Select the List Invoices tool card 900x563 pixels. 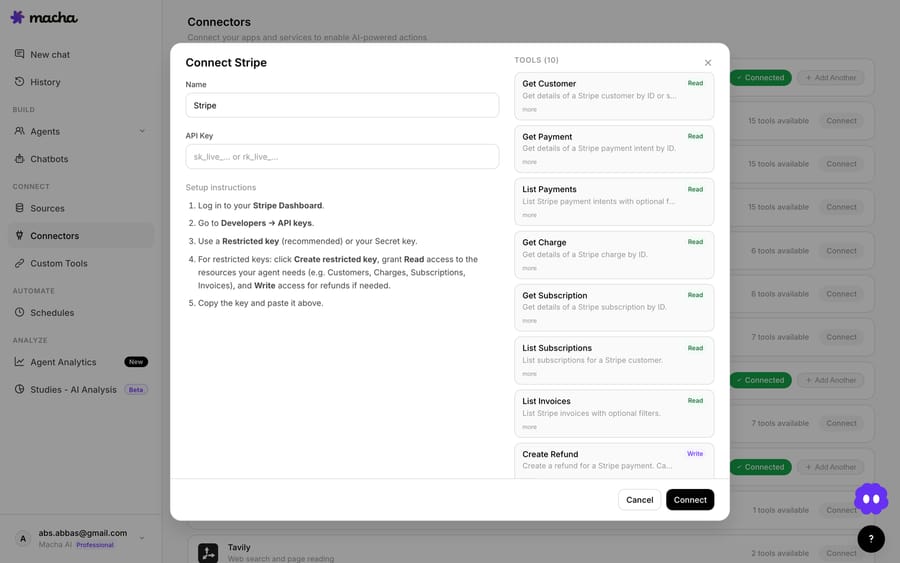614,414
